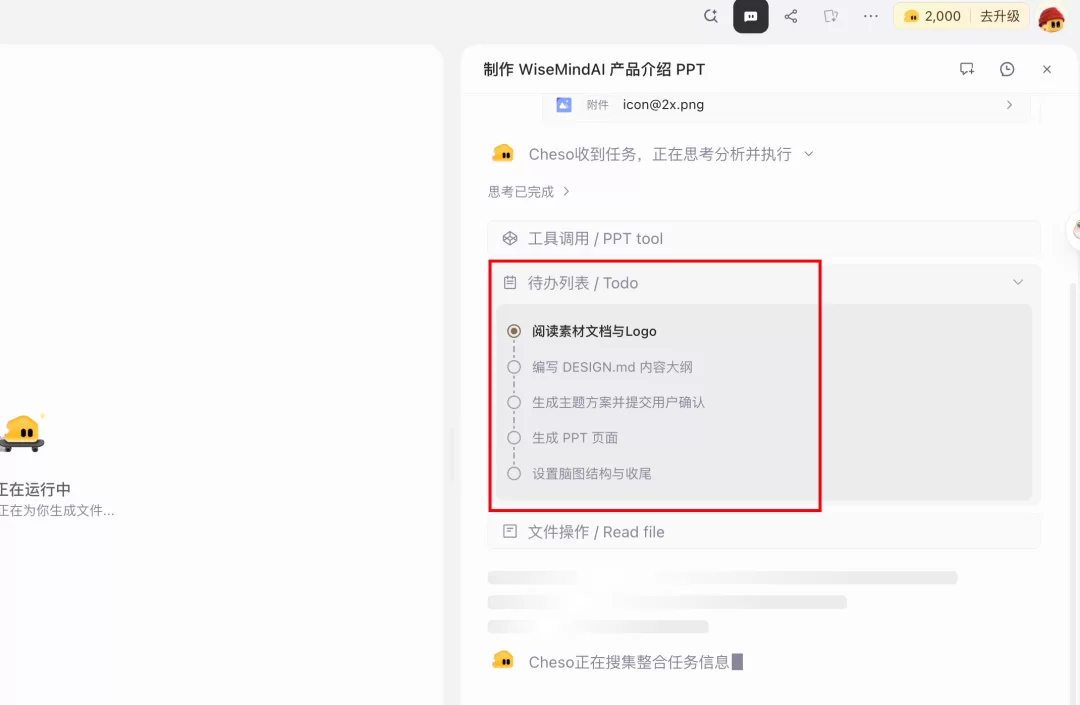Click the 设置脑图结构与收尾 todo text
This screenshot has width=1080, height=705.
(x=591, y=474)
